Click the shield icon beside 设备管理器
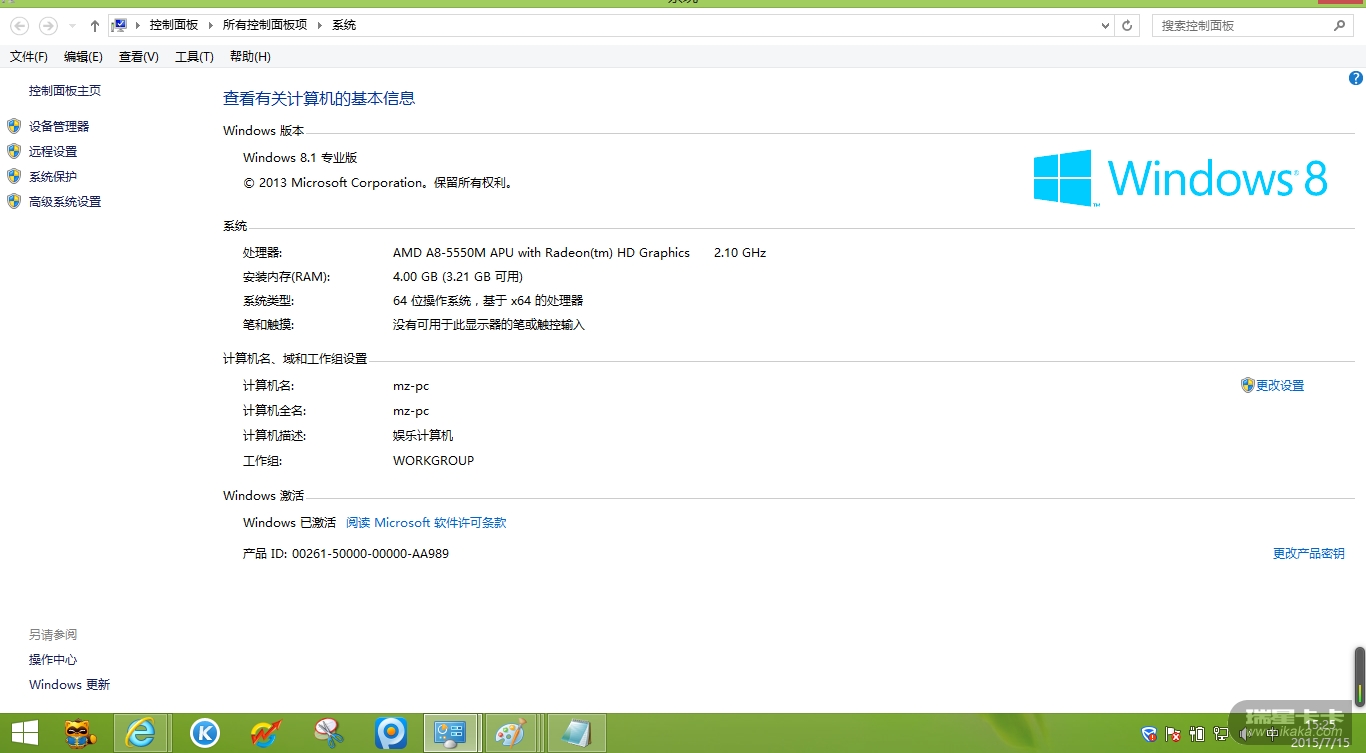The width and height of the screenshot is (1366, 753). (14, 126)
